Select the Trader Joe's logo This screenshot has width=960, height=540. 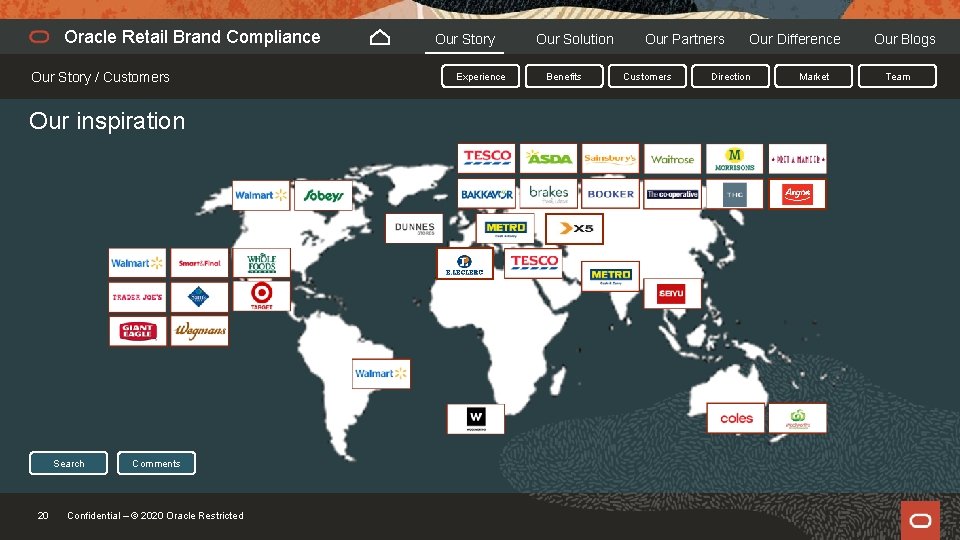(137, 297)
